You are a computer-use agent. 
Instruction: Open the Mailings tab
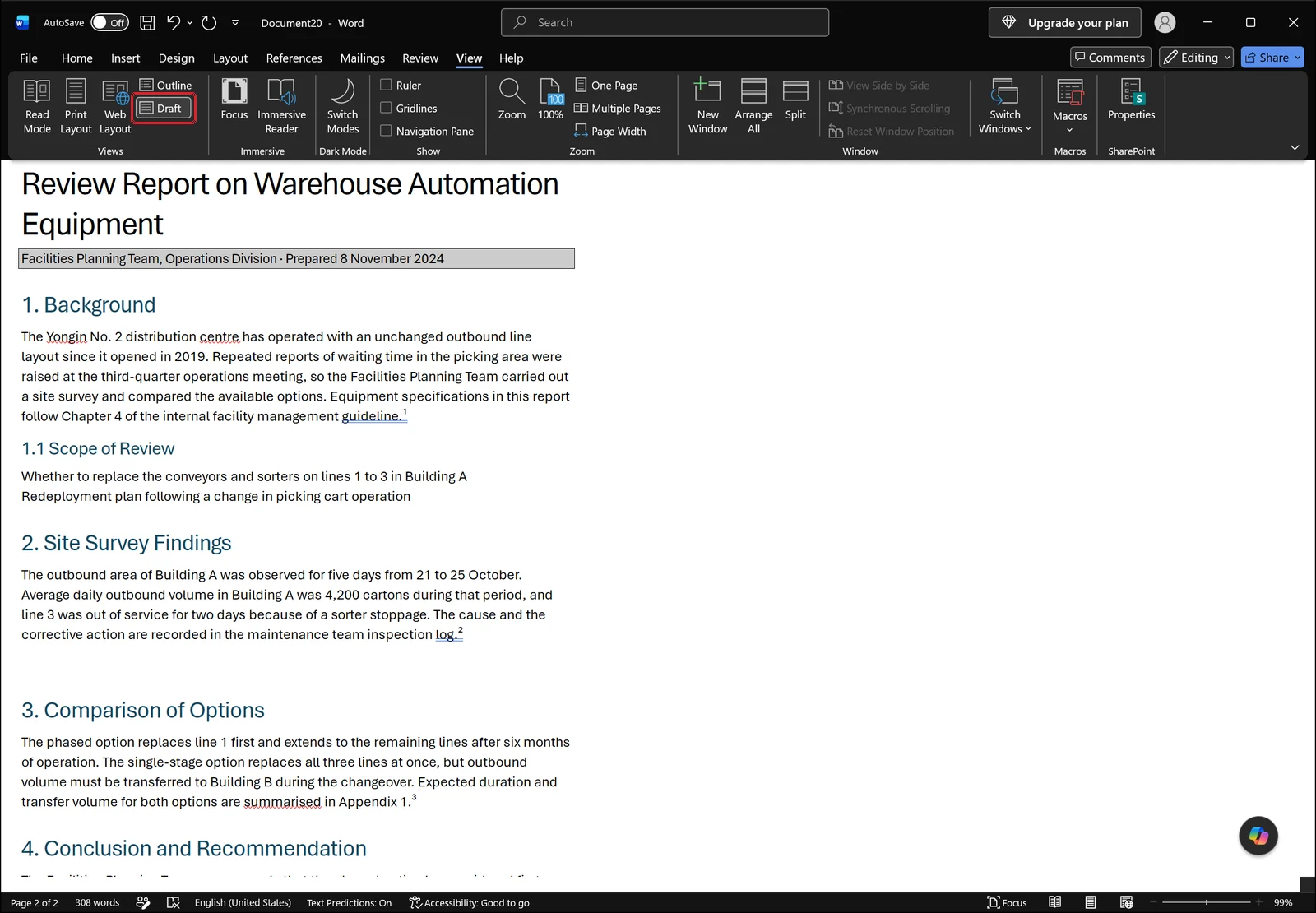(x=363, y=58)
